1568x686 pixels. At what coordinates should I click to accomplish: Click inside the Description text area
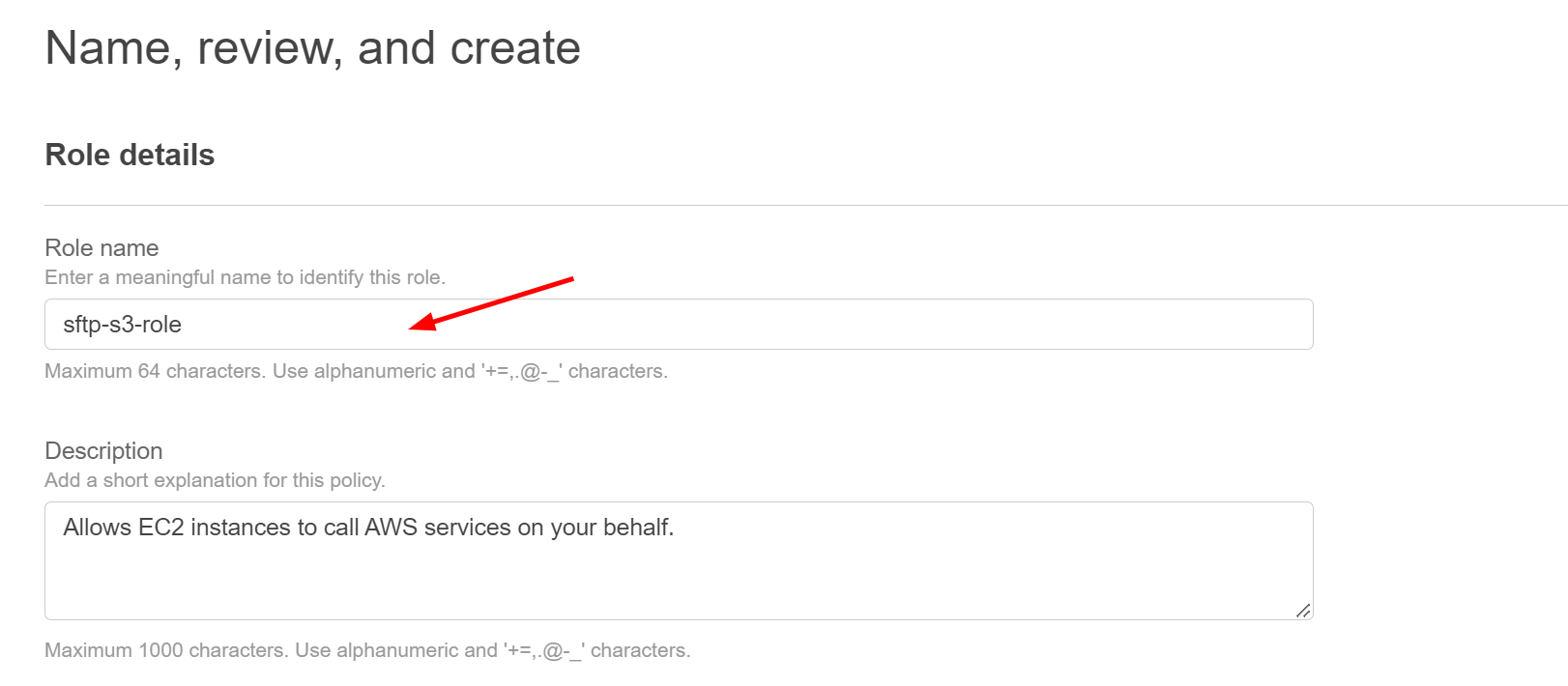(679, 560)
